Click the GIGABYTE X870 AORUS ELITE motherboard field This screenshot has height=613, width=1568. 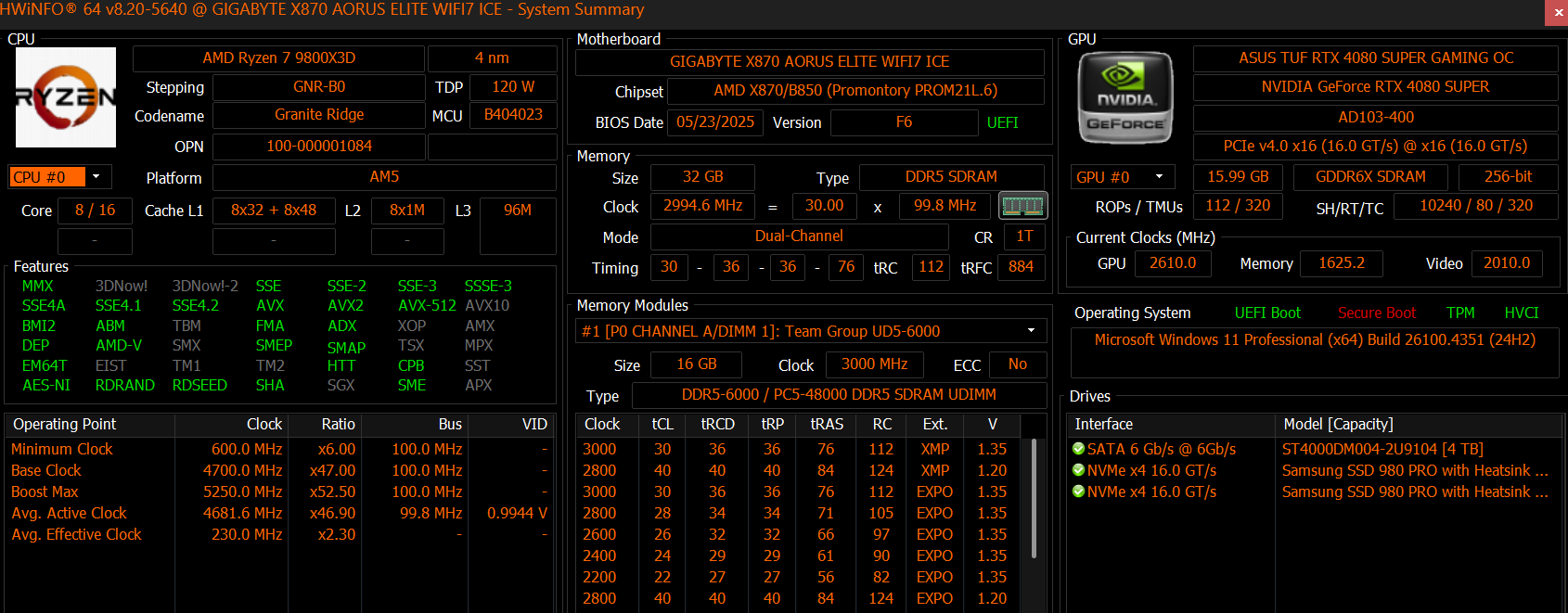tap(810, 62)
